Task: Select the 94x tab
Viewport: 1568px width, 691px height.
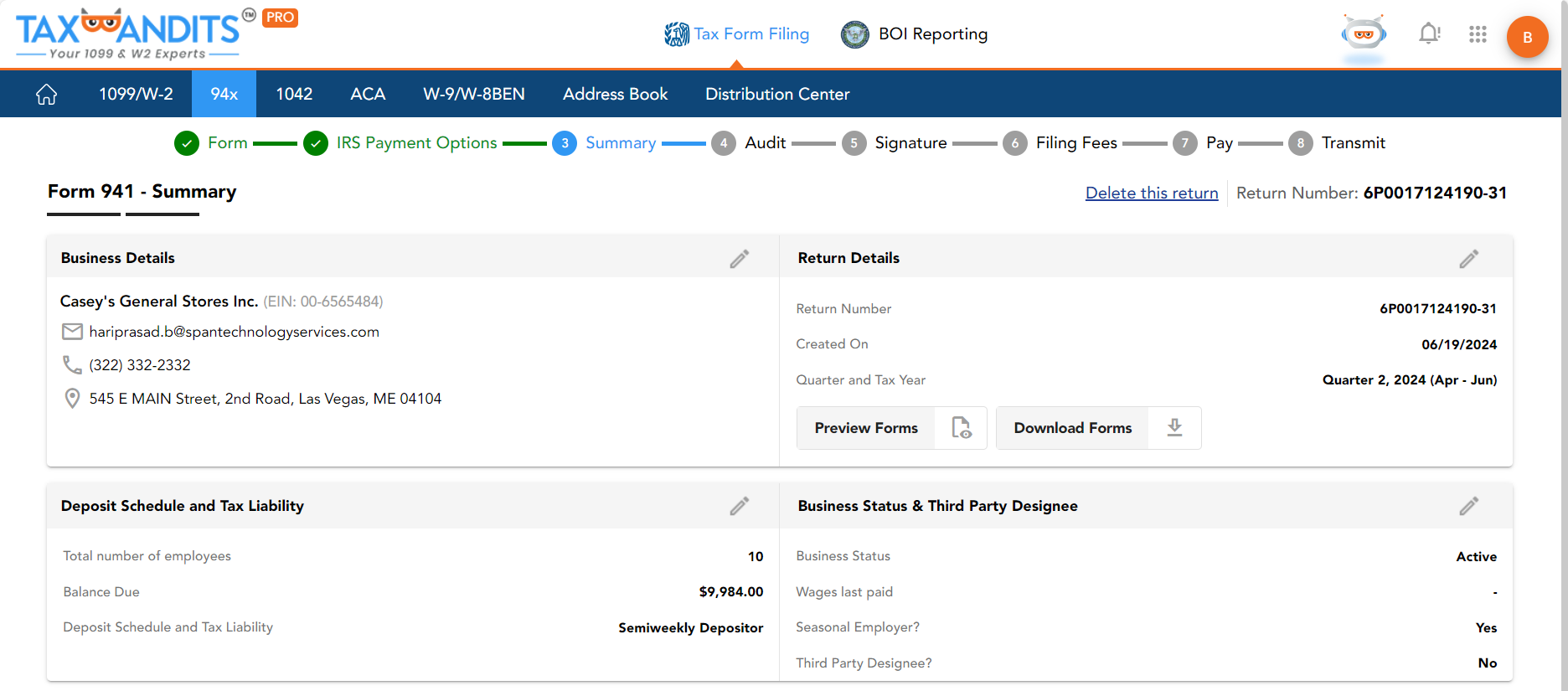Action: point(224,94)
